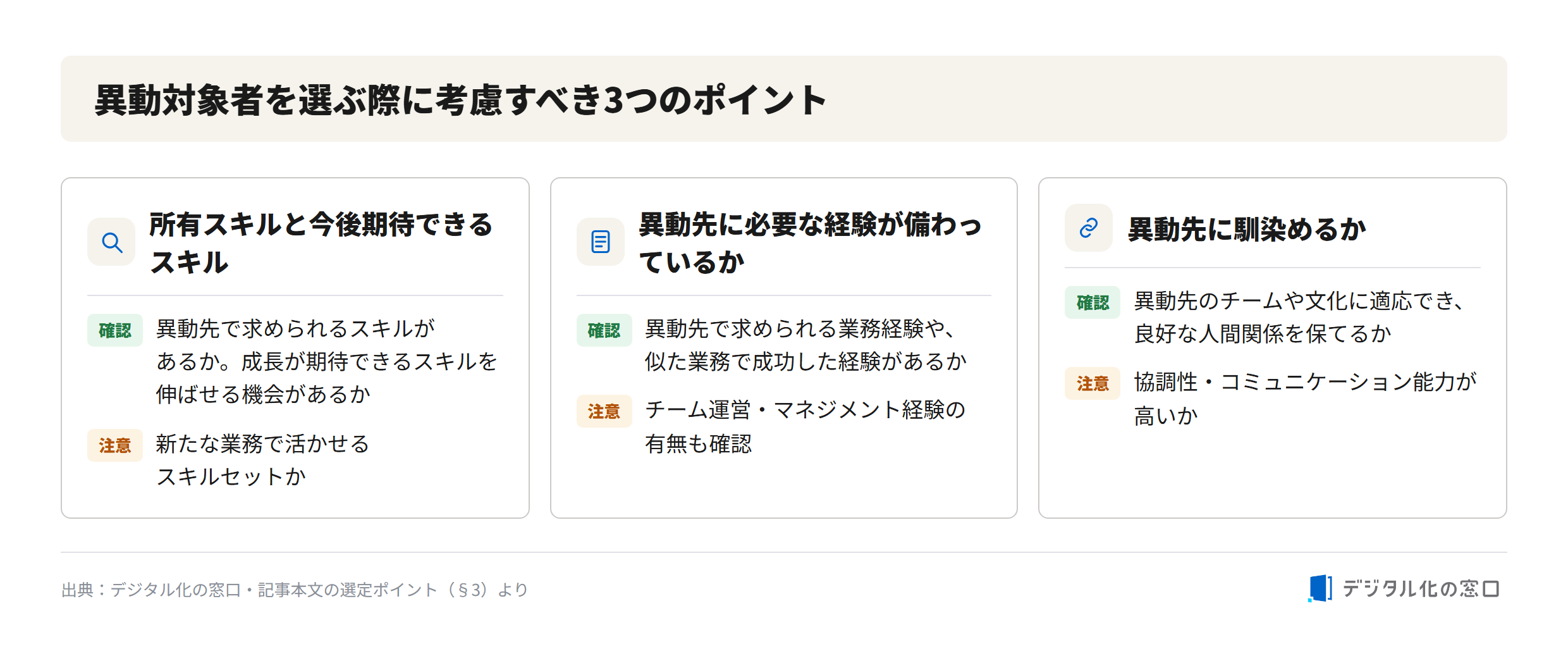Click the magnifying glass search icon
The image size is (1568, 663).
(112, 242)
